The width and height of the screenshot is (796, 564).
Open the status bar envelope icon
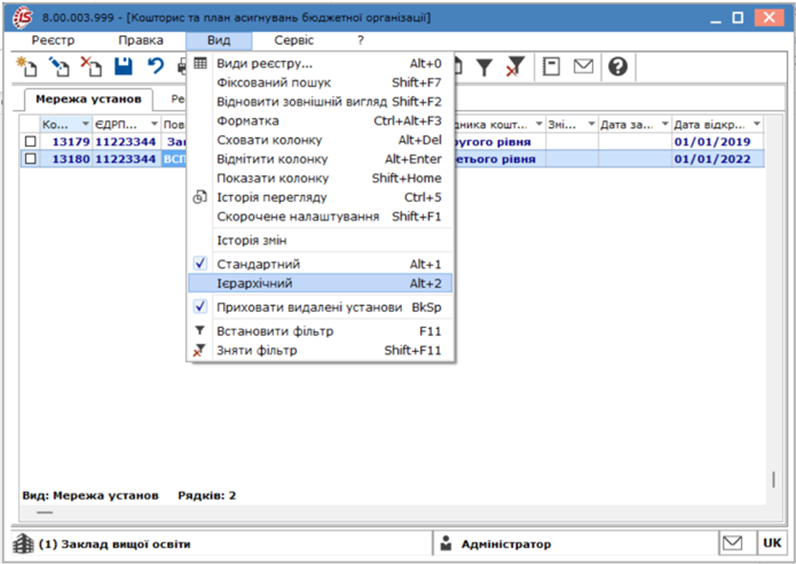tap(733, 544)
